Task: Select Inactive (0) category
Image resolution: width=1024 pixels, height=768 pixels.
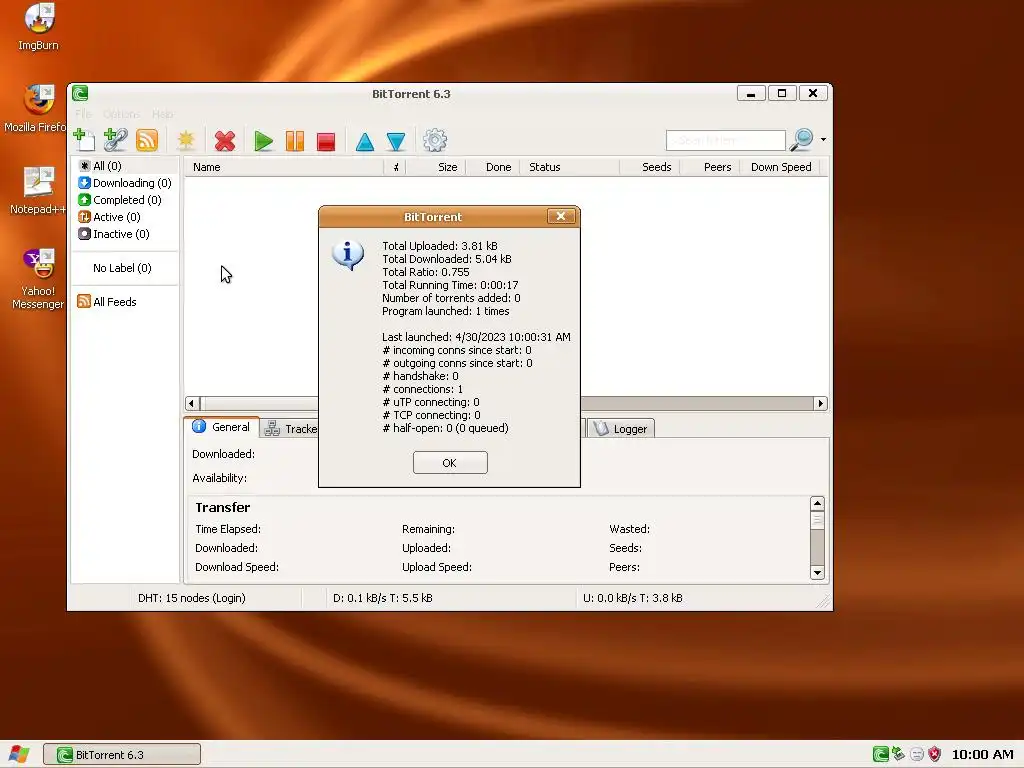Action: (x=114, y=234)
